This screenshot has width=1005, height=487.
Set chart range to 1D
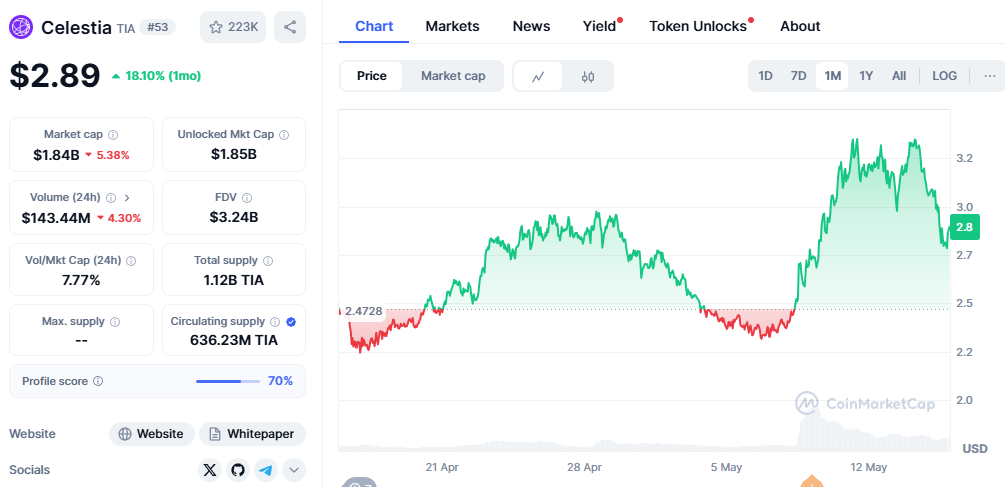(x=765, y=76)
